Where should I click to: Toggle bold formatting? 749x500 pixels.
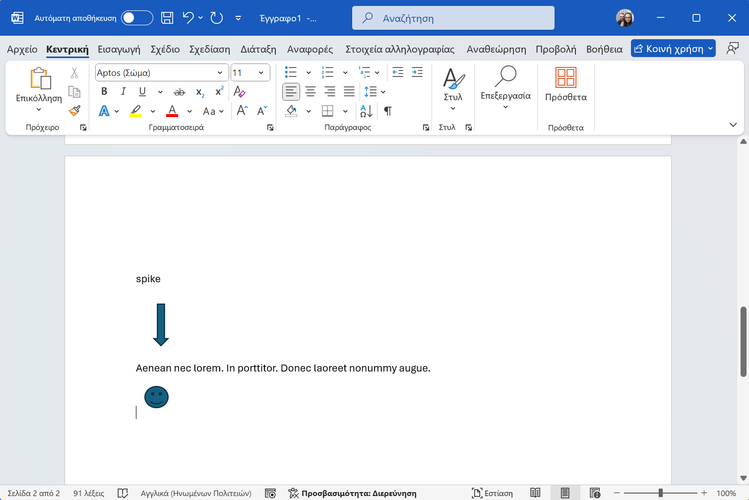tap(104, 91)
